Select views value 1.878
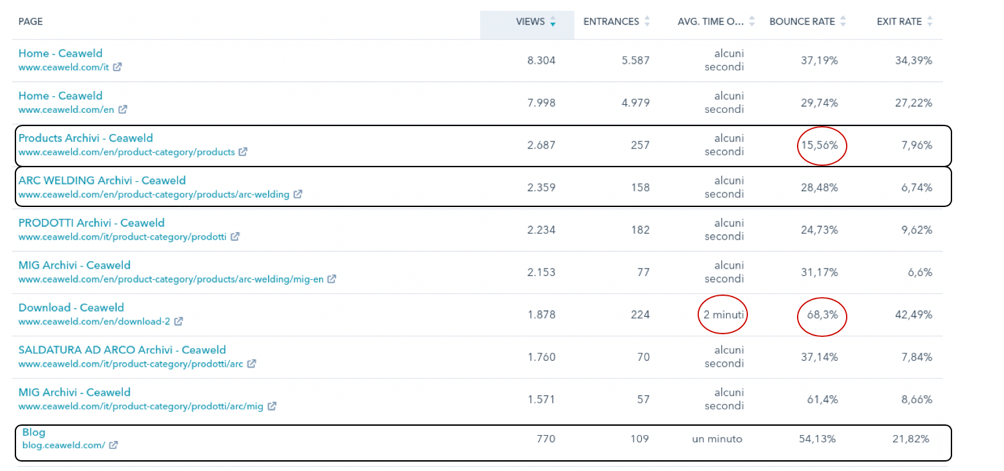This screenshot has width=1004, height=471. [542, 315]
